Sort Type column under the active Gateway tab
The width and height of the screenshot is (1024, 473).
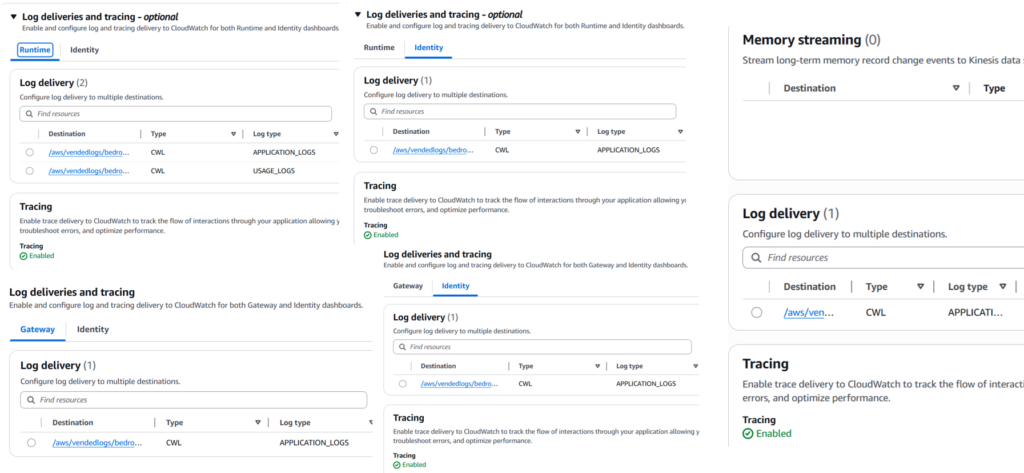[258, 423]
